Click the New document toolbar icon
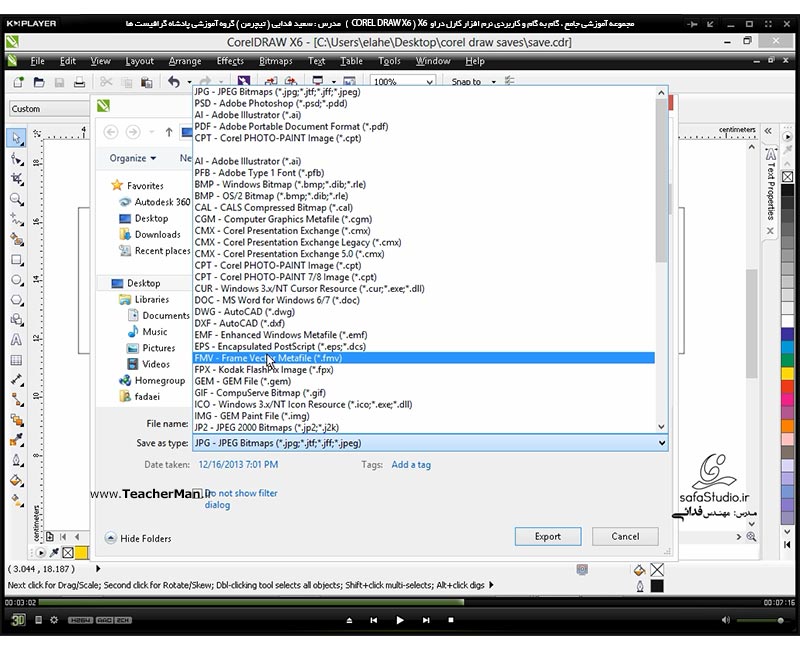The width and height of the screenshot is (800, 650). [18, 82]
